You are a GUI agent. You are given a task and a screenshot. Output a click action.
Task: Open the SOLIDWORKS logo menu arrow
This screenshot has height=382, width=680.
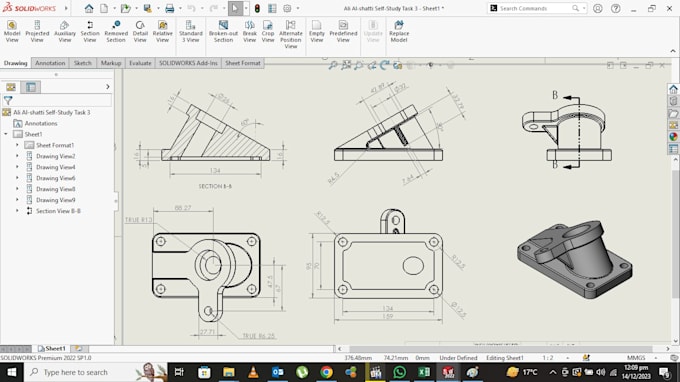66,8
